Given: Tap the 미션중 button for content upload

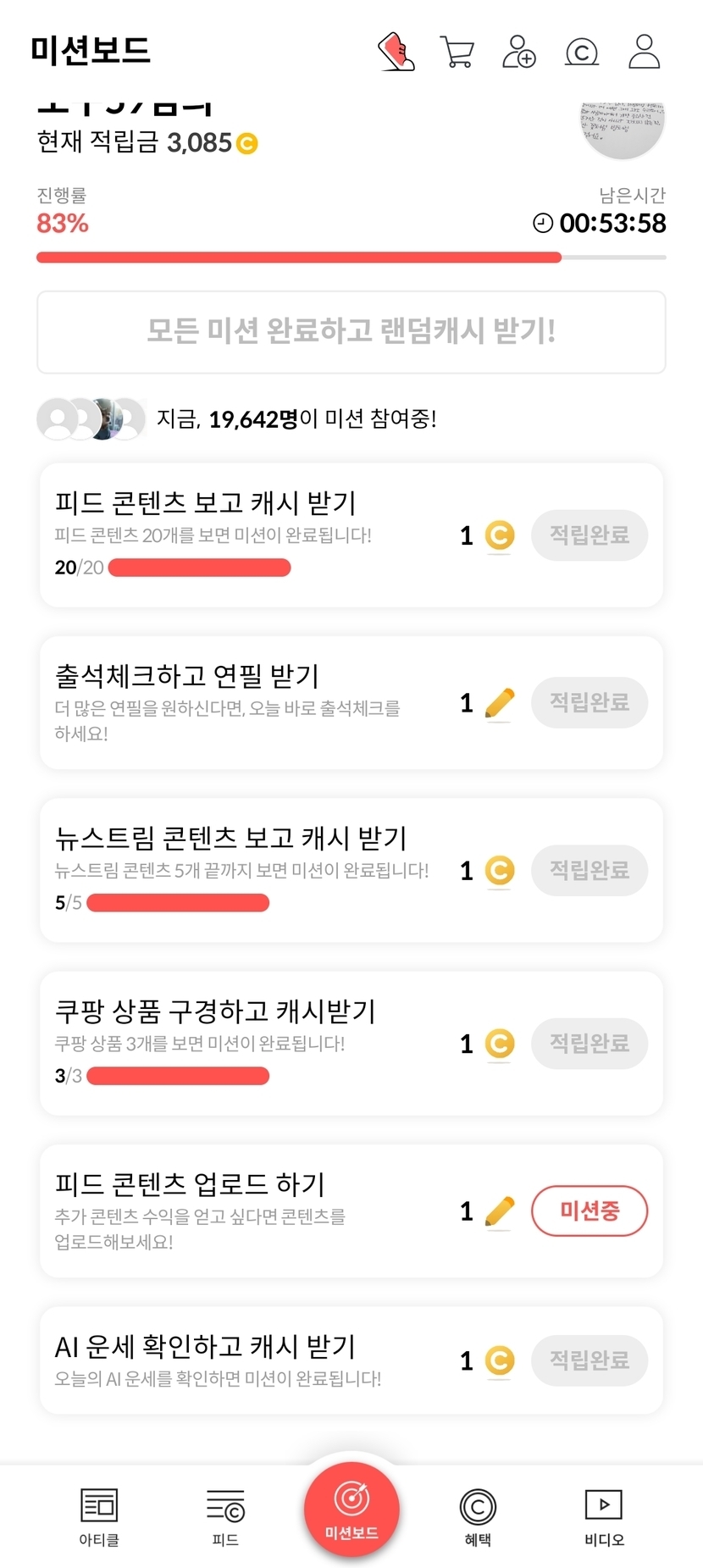Looking at the screenshot, I should point(590,1211).
